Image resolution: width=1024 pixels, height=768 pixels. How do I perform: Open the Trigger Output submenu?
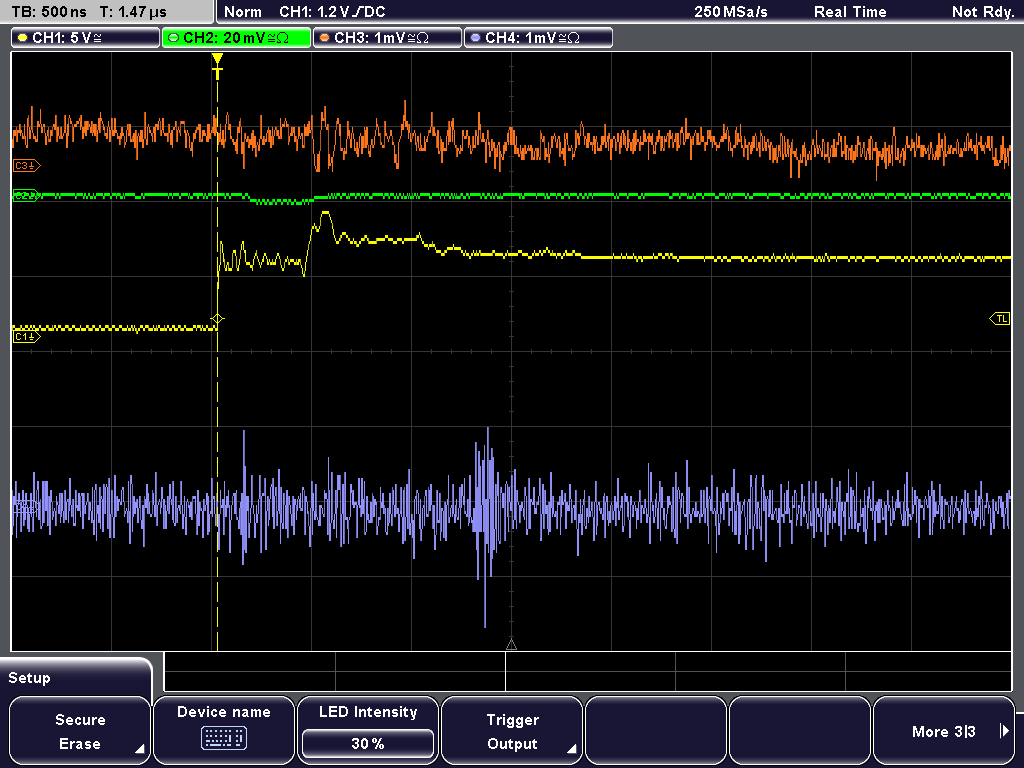(x=512, y=731)
